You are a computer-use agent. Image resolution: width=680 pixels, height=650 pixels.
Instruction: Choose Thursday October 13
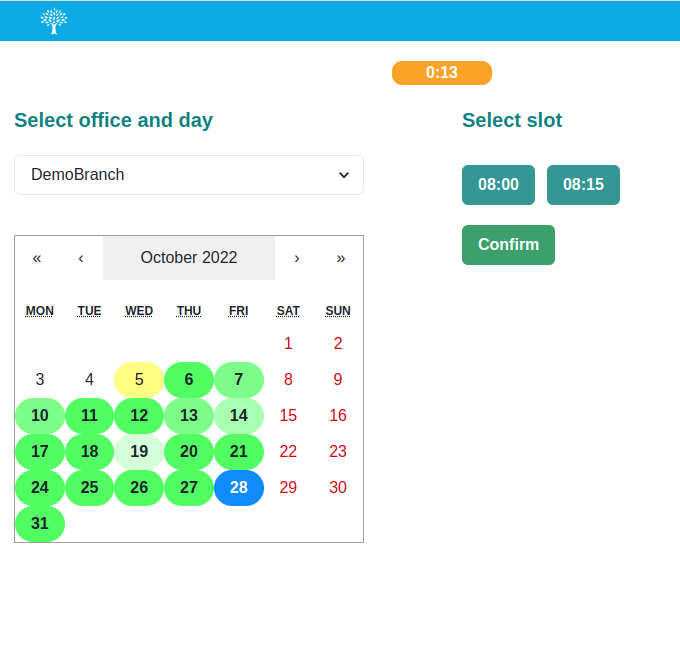tap(189, 415)
